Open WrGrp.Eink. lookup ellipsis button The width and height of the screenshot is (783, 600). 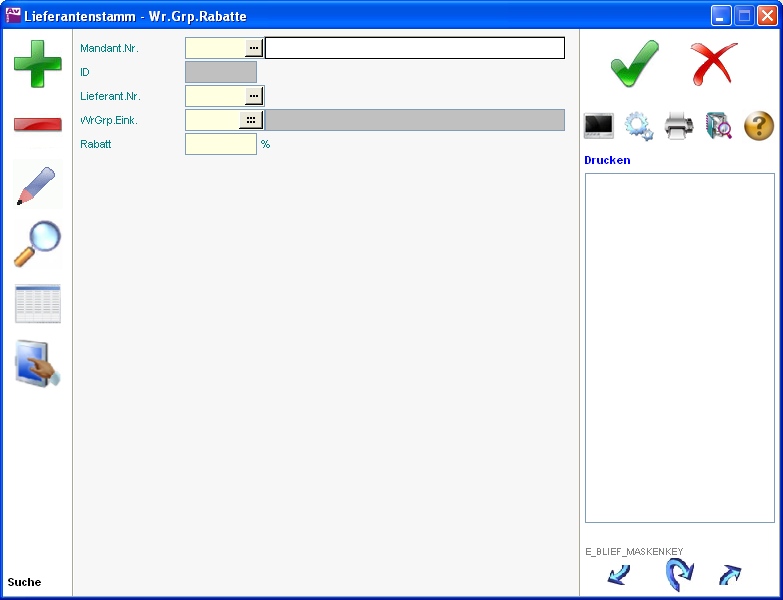click(250, 120)
